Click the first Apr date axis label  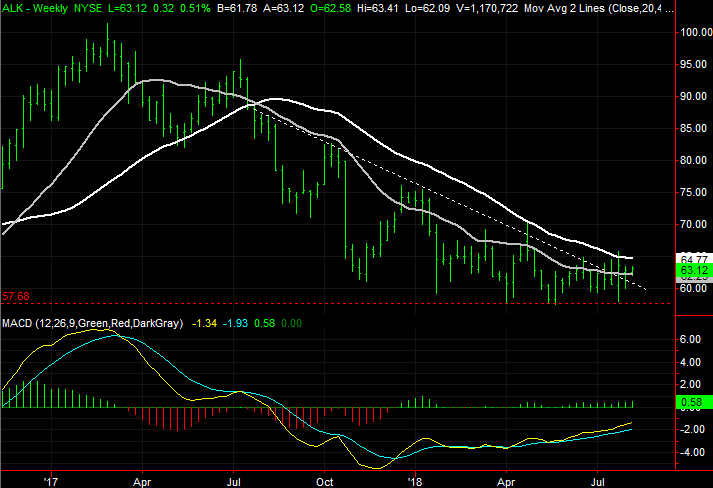[x=142, y=482]
